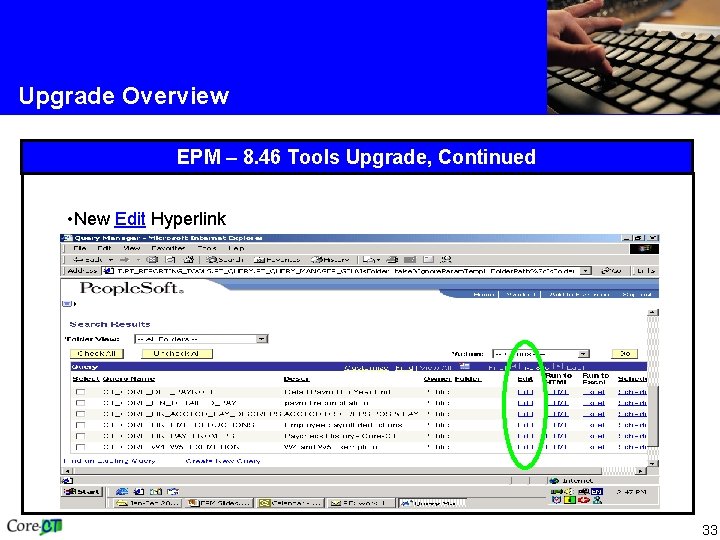Image resolution: width=720 pixels, height=540 pixels.
Task: Click the page icon in the address bar
Action: pos(109,271)
